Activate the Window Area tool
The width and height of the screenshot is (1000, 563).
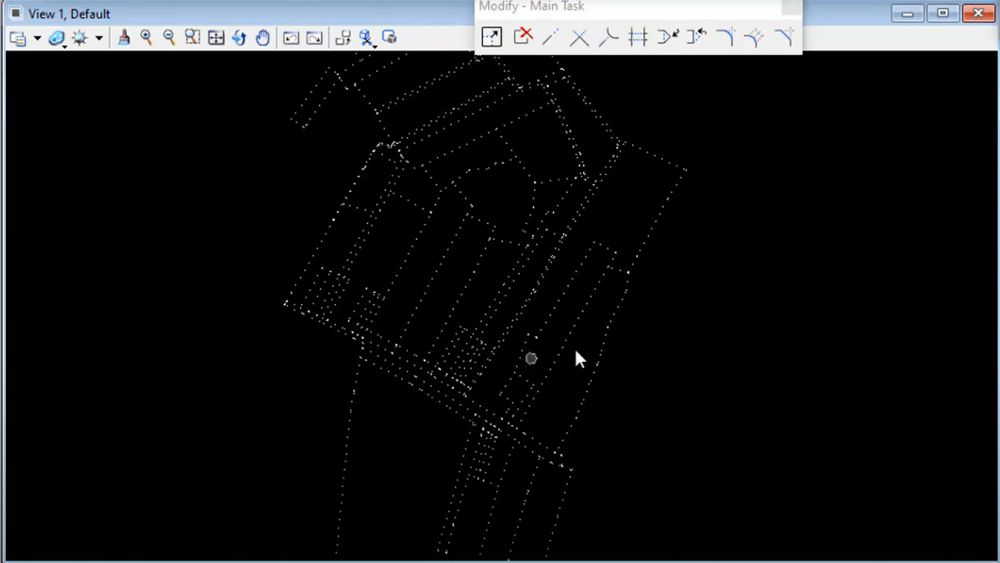[x=192, y=38]
